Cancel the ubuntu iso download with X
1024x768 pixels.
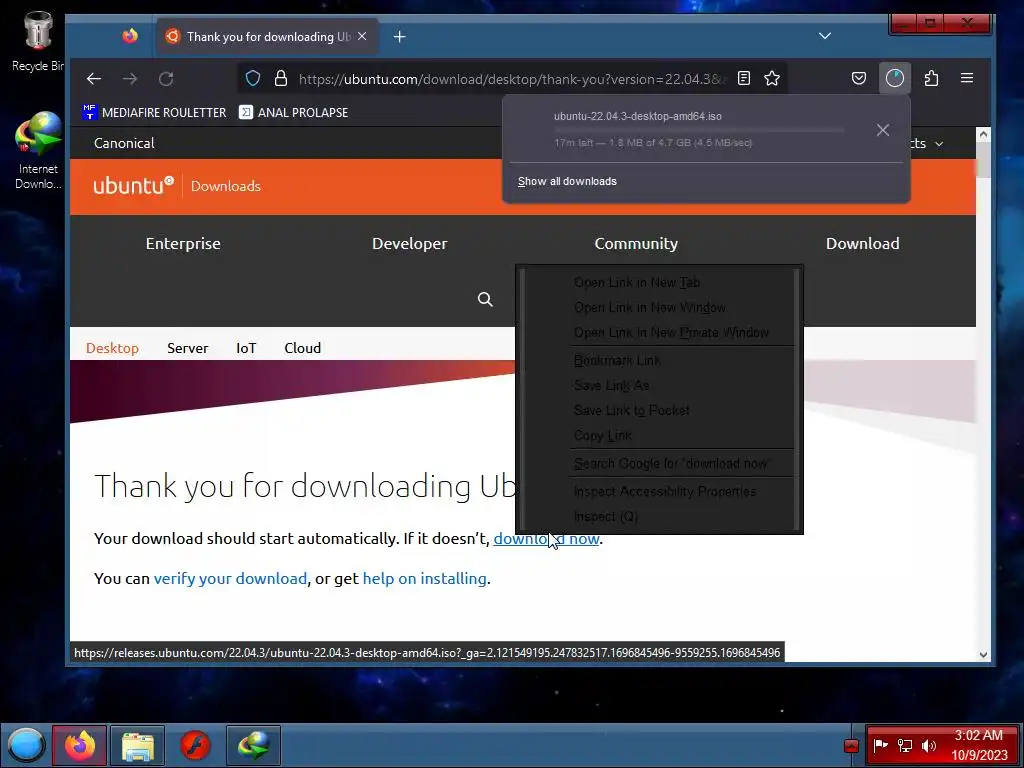(883, 130)
